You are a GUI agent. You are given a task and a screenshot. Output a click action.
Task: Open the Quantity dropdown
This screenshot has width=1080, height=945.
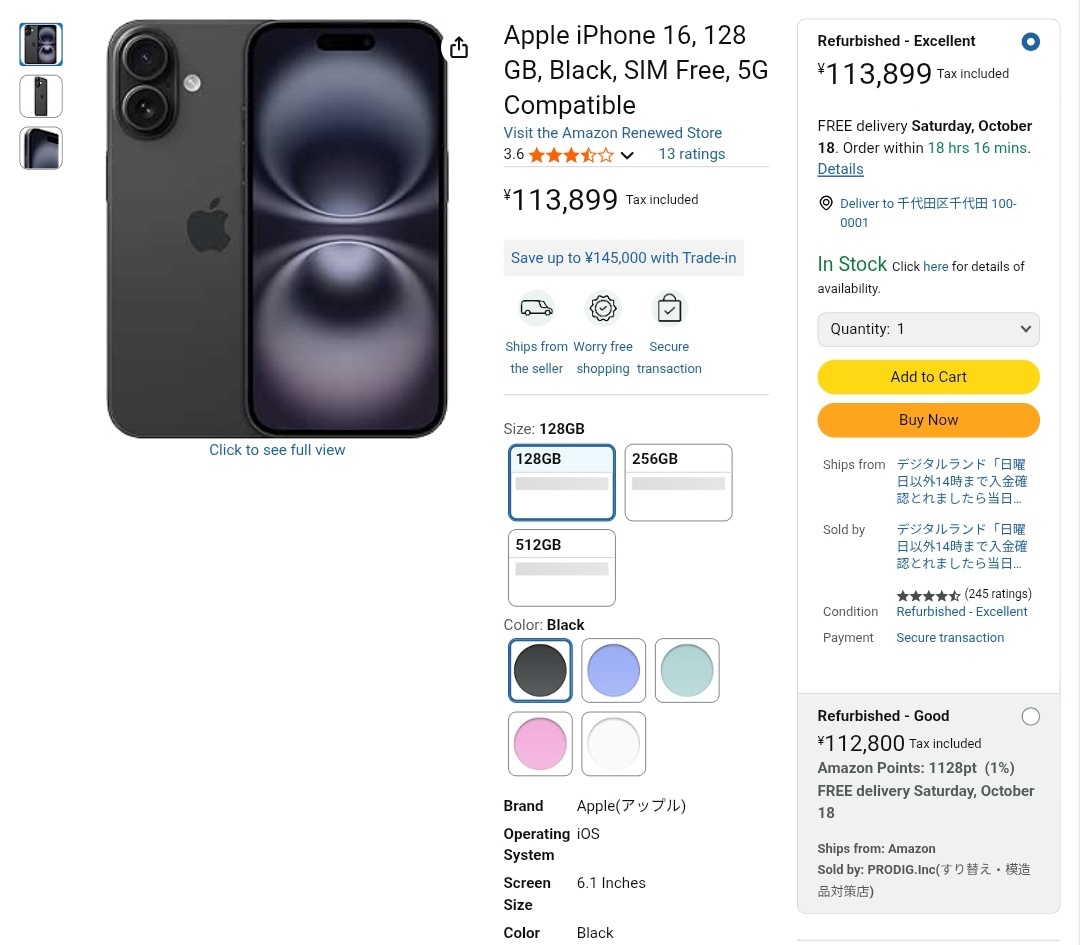point(928,329)
